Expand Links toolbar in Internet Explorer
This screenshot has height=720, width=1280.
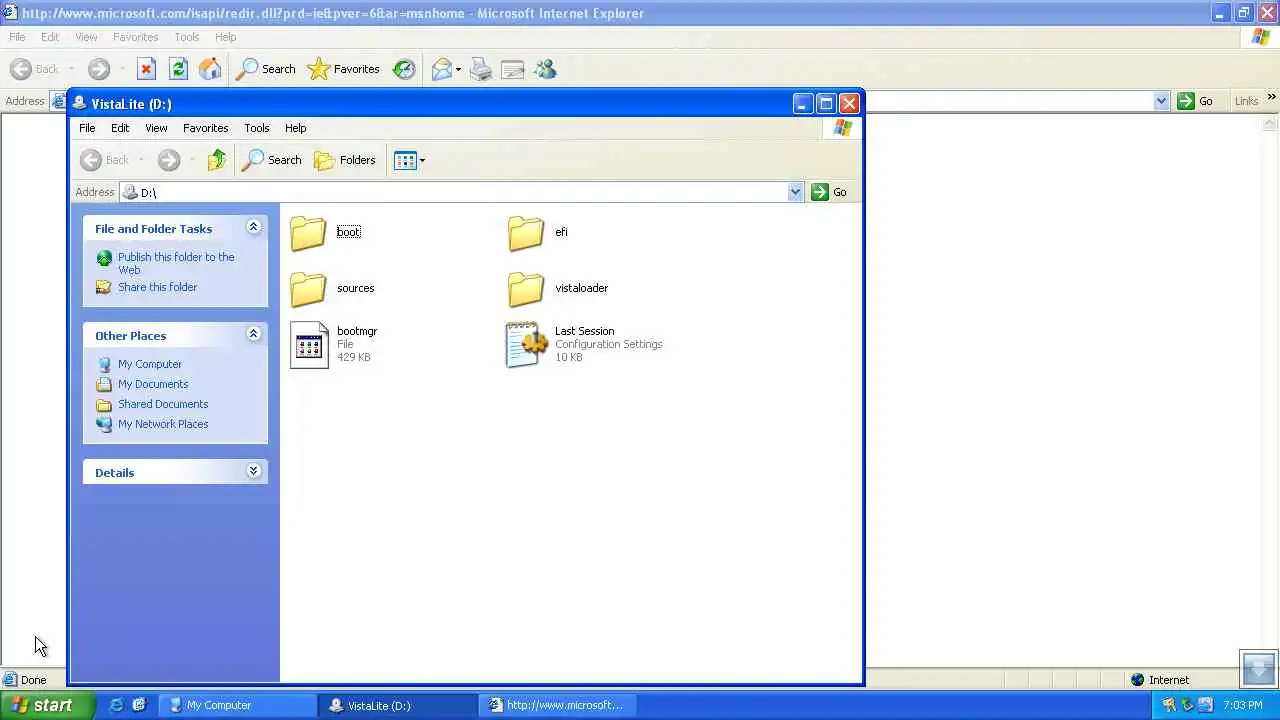[1271, 98]
